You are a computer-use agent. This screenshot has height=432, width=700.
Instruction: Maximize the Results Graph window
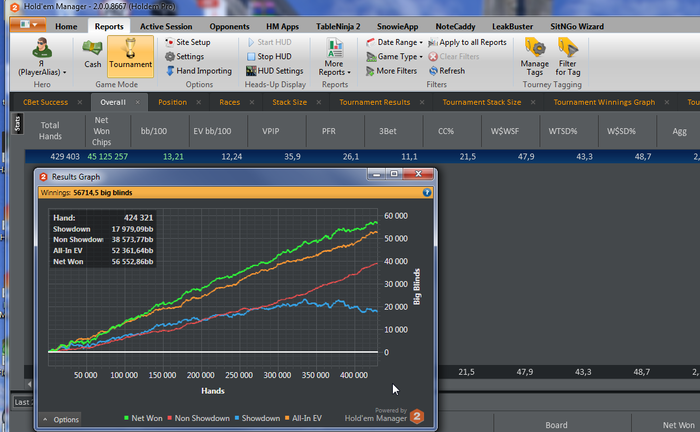coord(394,174)
